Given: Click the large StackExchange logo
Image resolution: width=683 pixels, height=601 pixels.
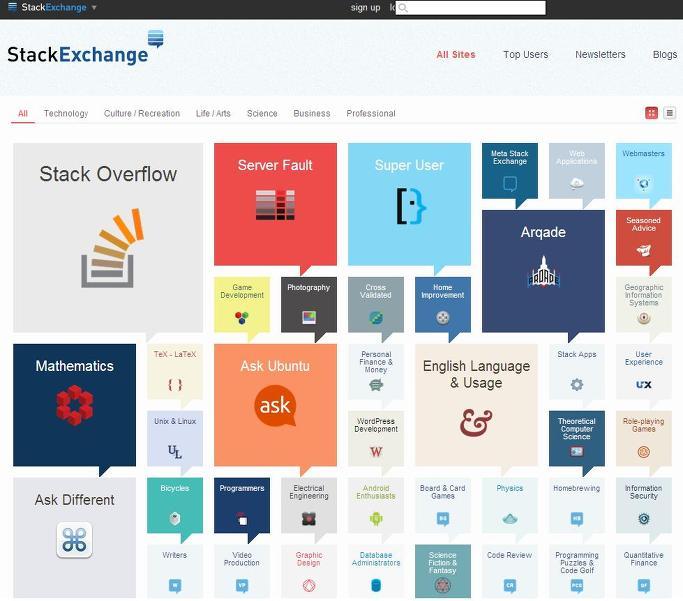Looking at the screenshot, I should [85, 48].
